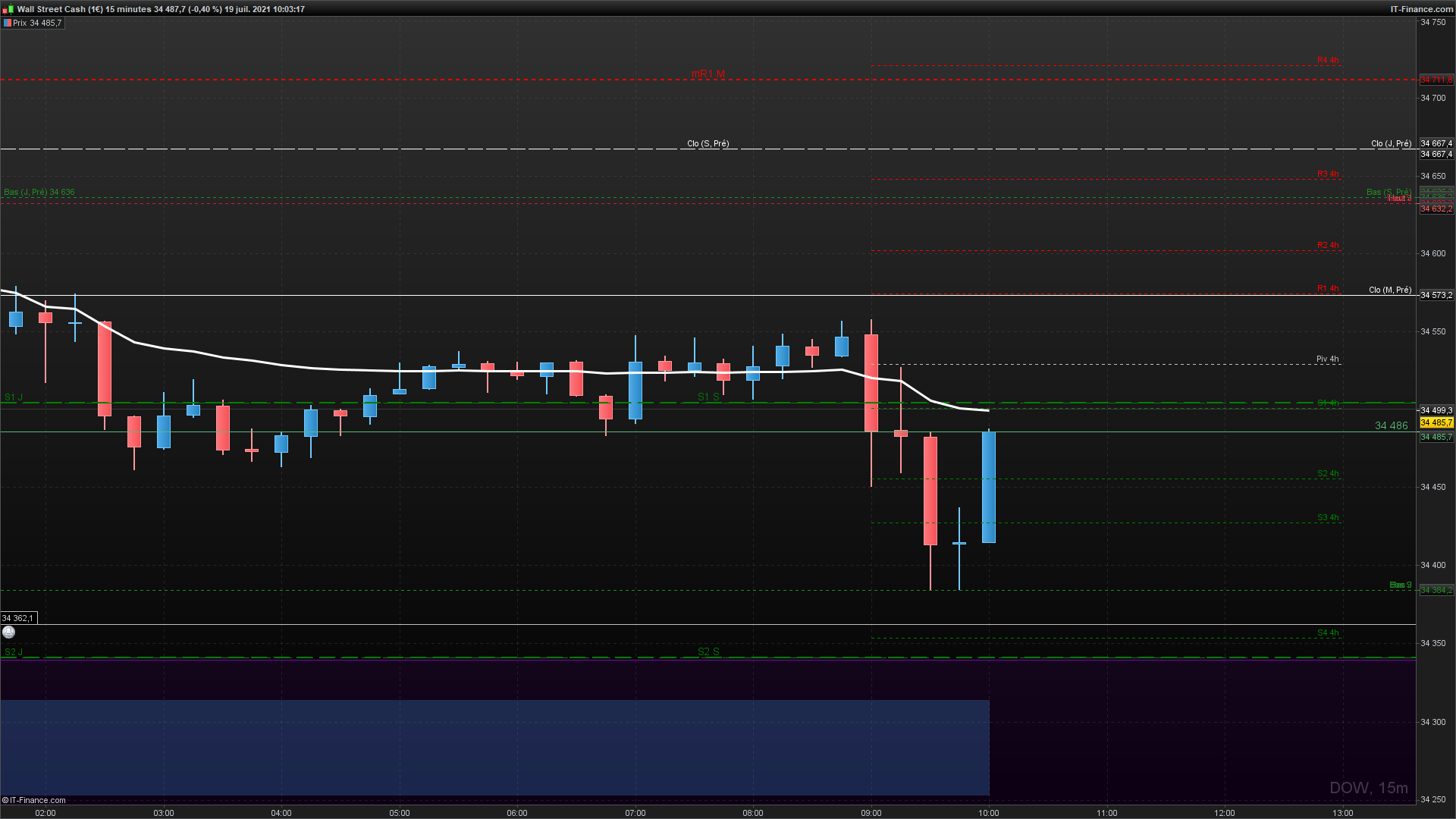Click the Prix indicator color swatch
Viewport: 1456px width, 819px height.
pos(8,23)
